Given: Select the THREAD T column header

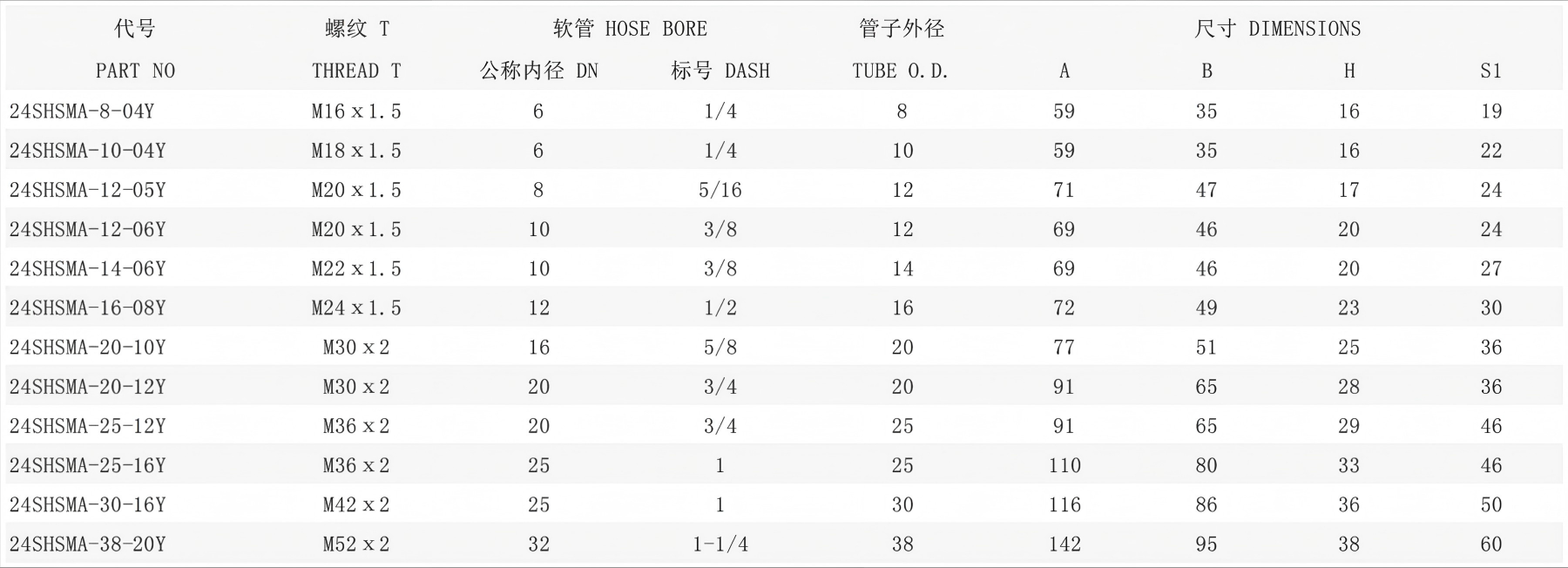Looking at the screenshot, I should point(356,71).
